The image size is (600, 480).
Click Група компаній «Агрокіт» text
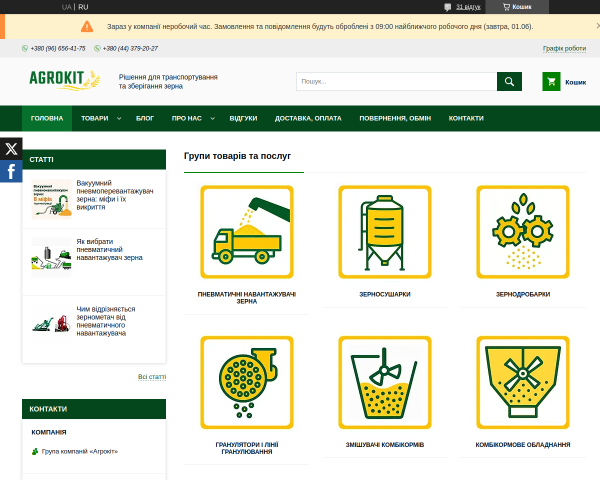coord(80,452)
